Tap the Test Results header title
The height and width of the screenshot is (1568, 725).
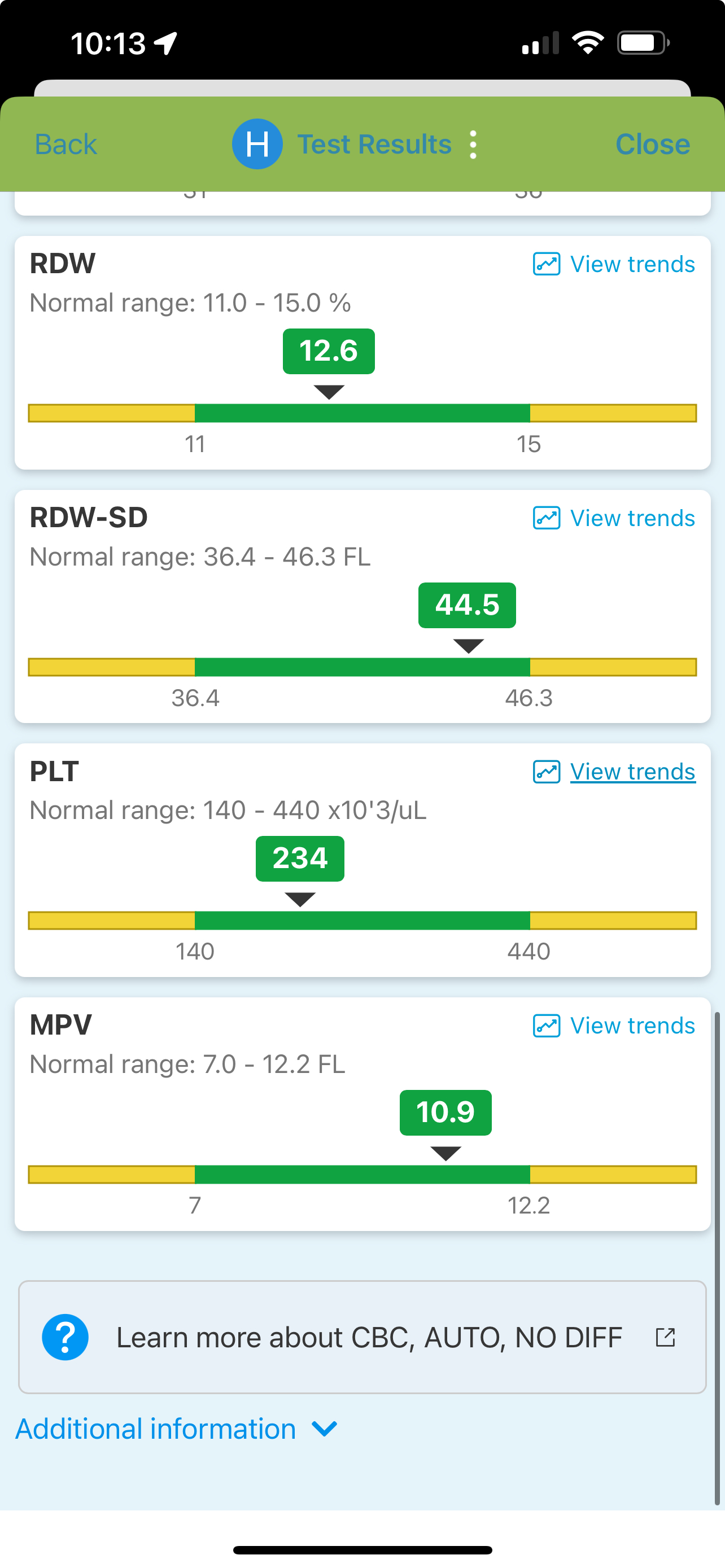[374, 145]
